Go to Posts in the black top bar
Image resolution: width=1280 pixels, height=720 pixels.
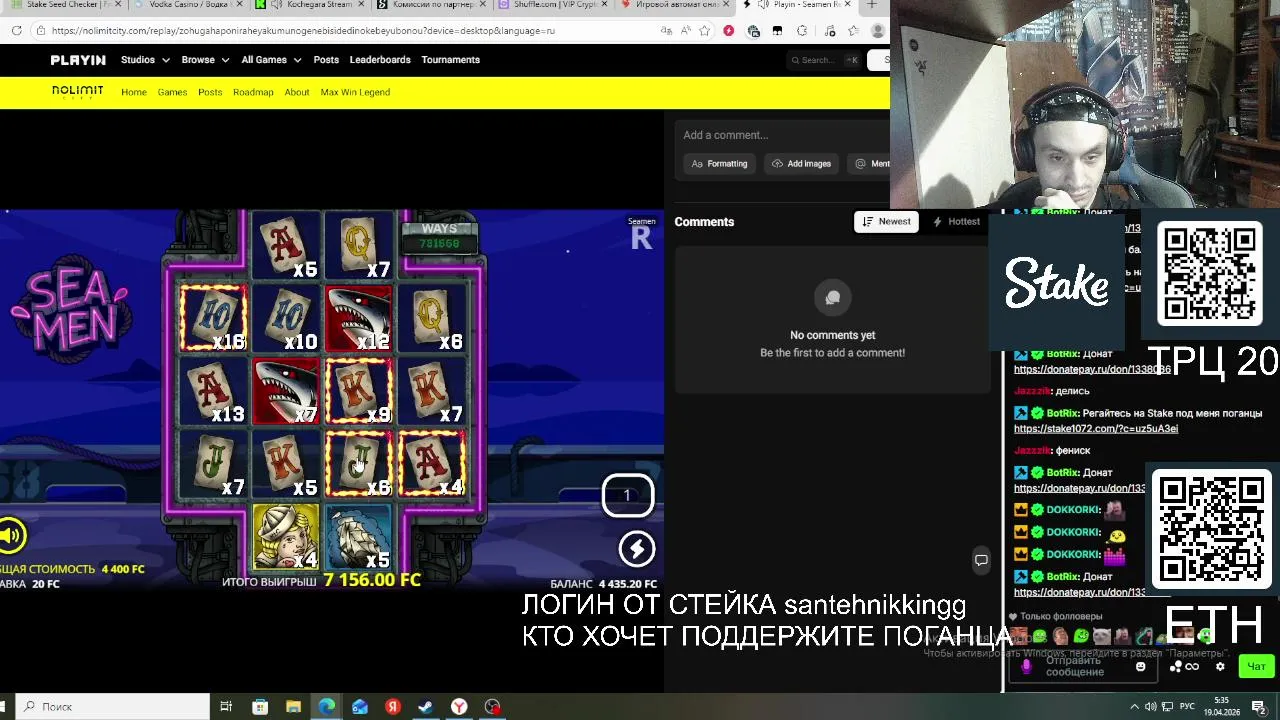click(326, 60)
